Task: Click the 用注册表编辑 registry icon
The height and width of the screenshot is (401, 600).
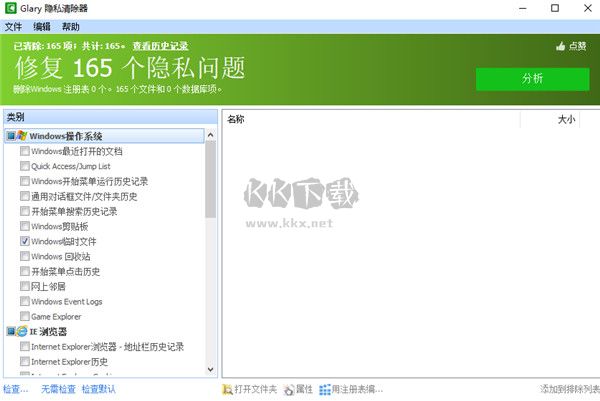Action: click(325, 390)
